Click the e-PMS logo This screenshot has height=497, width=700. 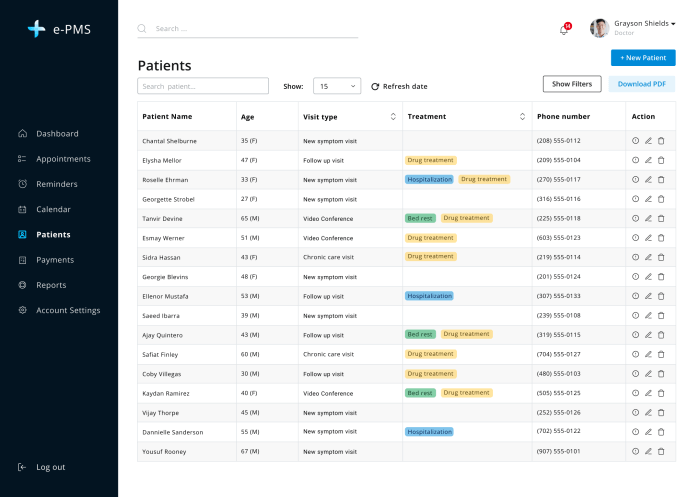pyautogui.click(x=59, y=29)
